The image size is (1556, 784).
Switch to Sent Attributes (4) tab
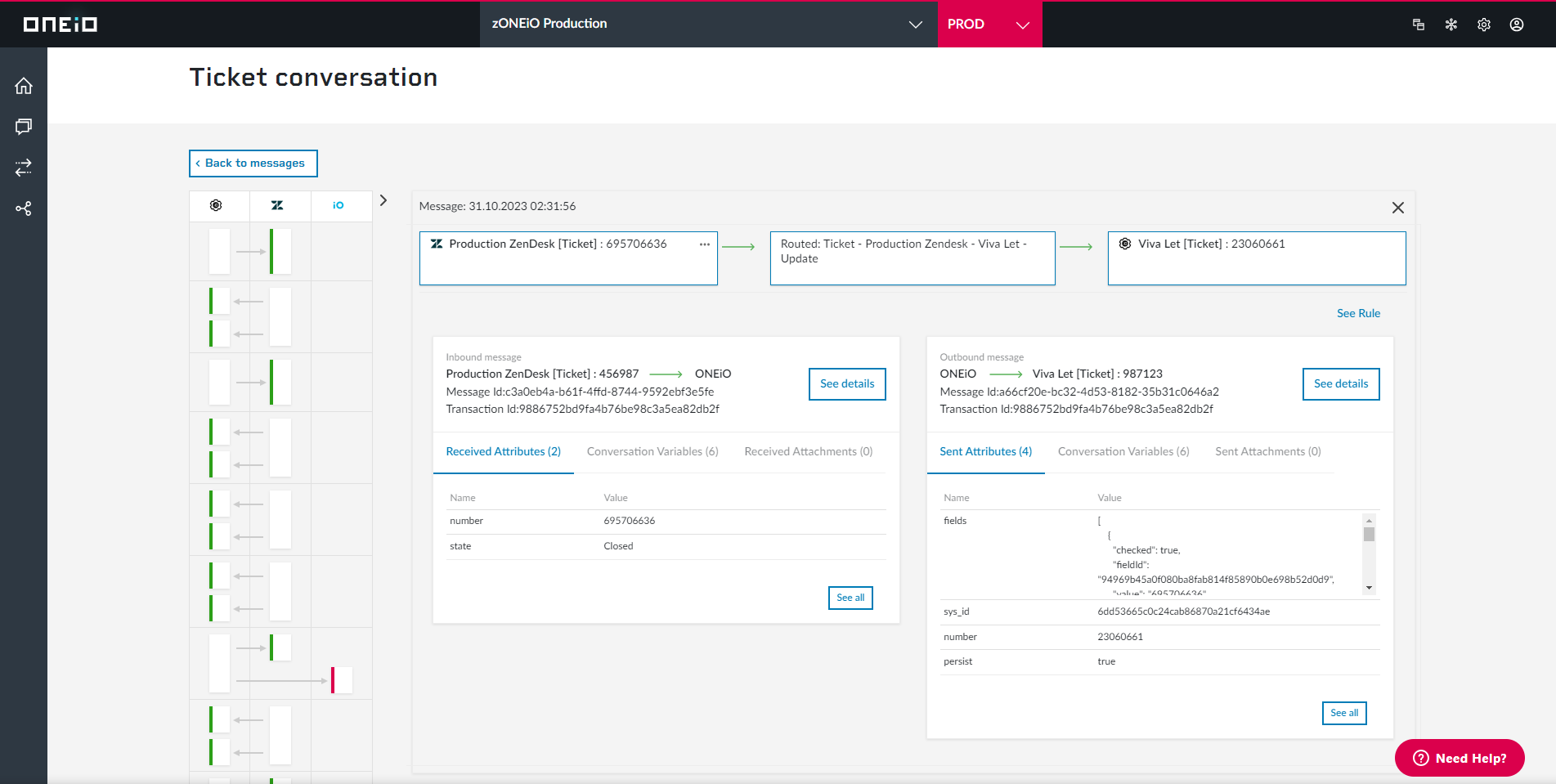986,452
